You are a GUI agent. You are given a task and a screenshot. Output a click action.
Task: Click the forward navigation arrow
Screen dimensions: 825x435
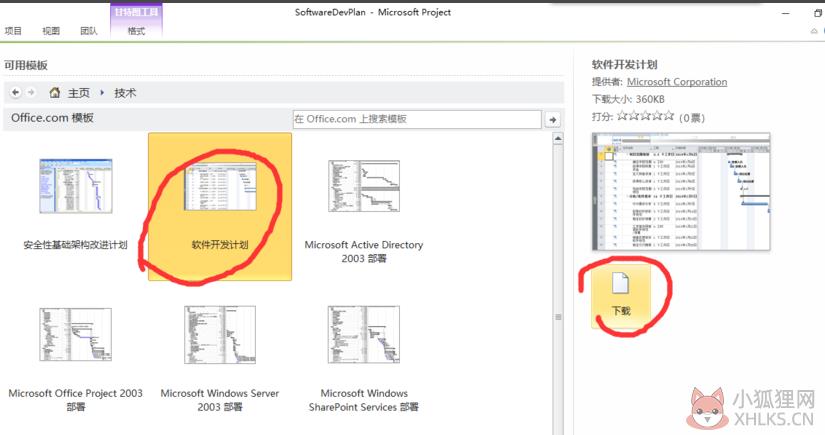pos(31,93)
